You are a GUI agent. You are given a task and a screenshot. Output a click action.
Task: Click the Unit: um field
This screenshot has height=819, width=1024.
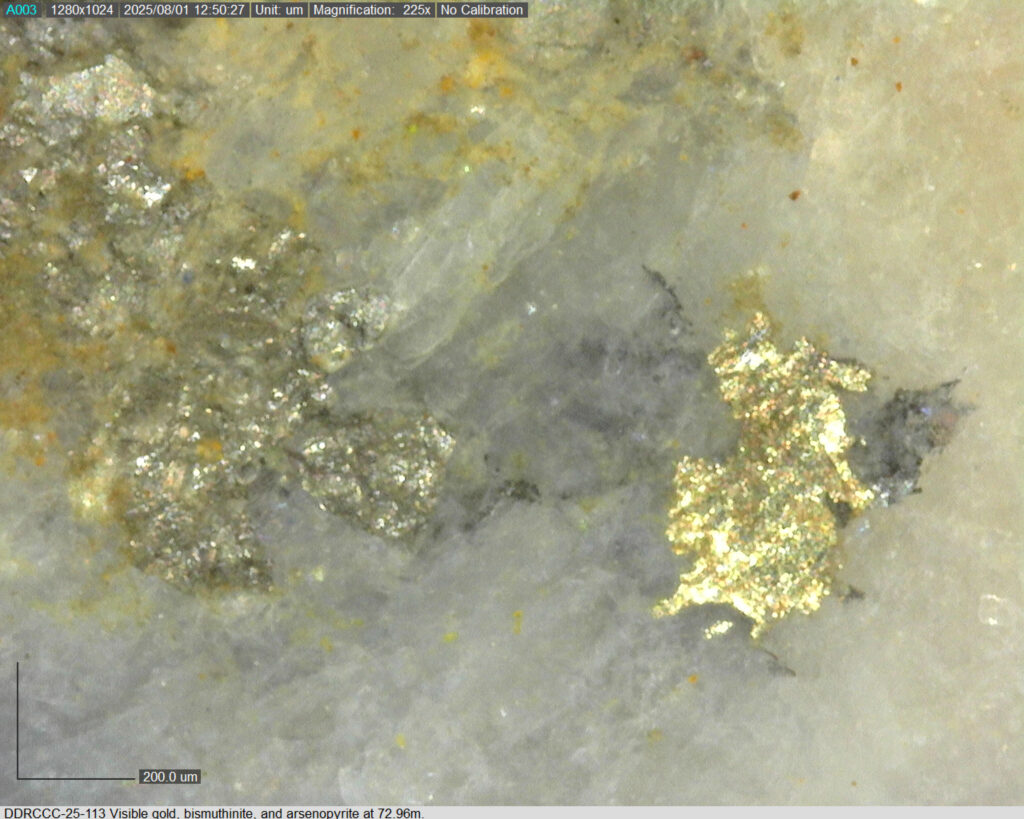pos(278,10)
